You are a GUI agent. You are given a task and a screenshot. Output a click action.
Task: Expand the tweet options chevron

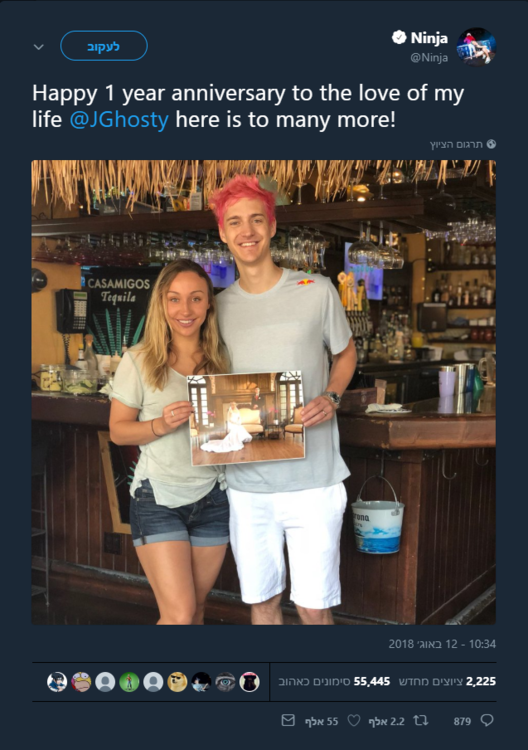click(39, 47)
